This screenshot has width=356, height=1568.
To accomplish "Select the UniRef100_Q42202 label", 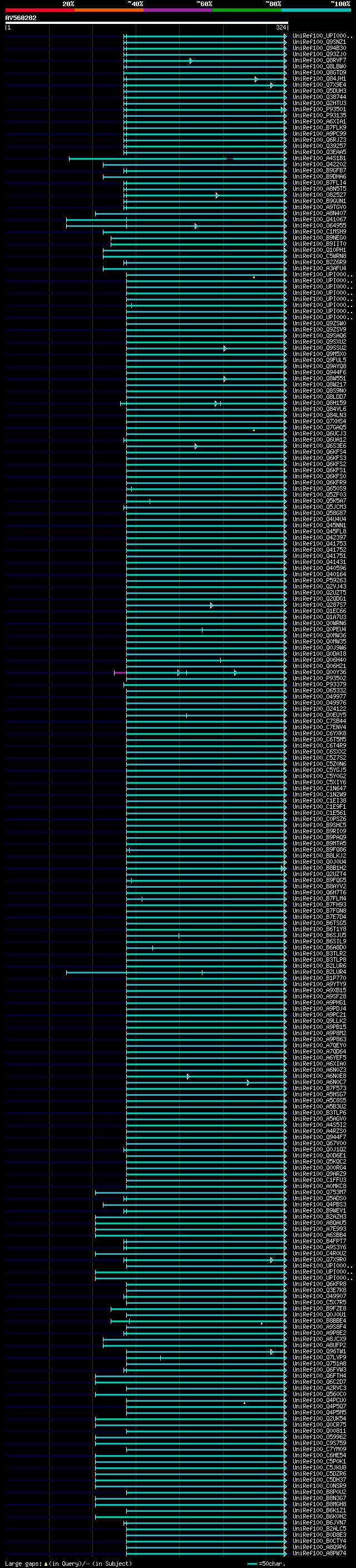I will click(319, 165).
